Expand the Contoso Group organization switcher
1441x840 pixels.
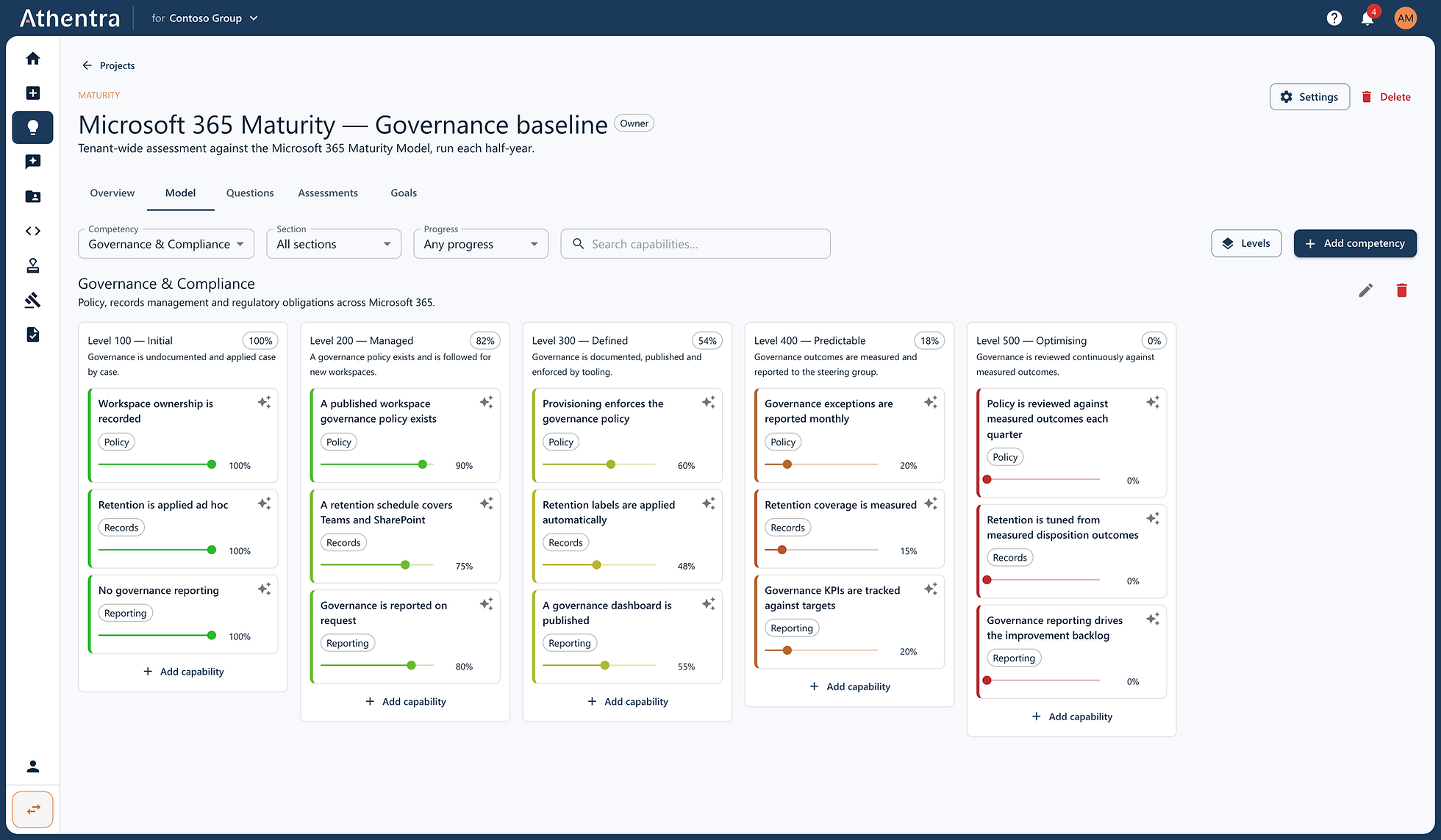[x=205, y=18]
